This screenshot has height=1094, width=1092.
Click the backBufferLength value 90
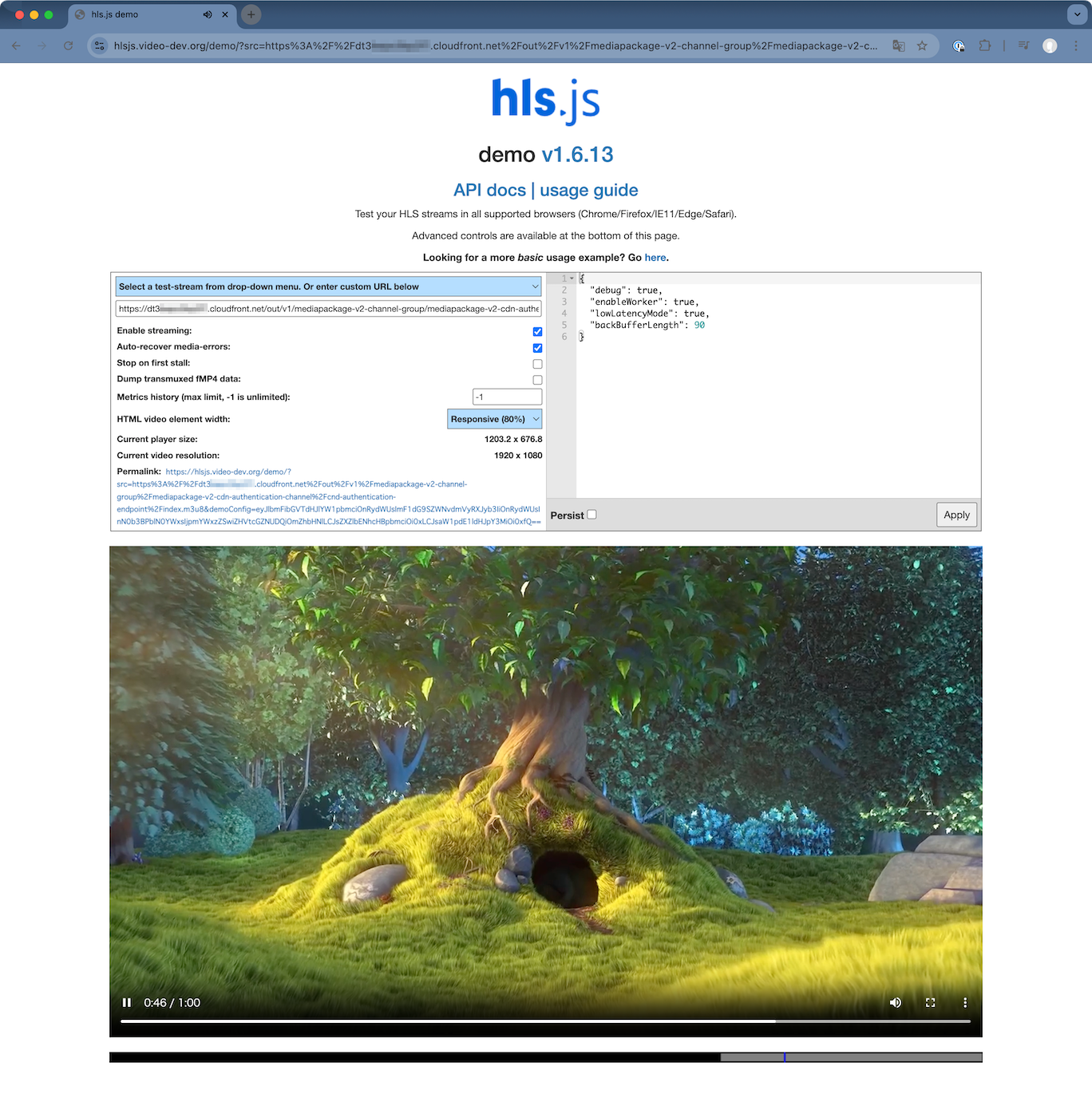(x=699, y=325)
